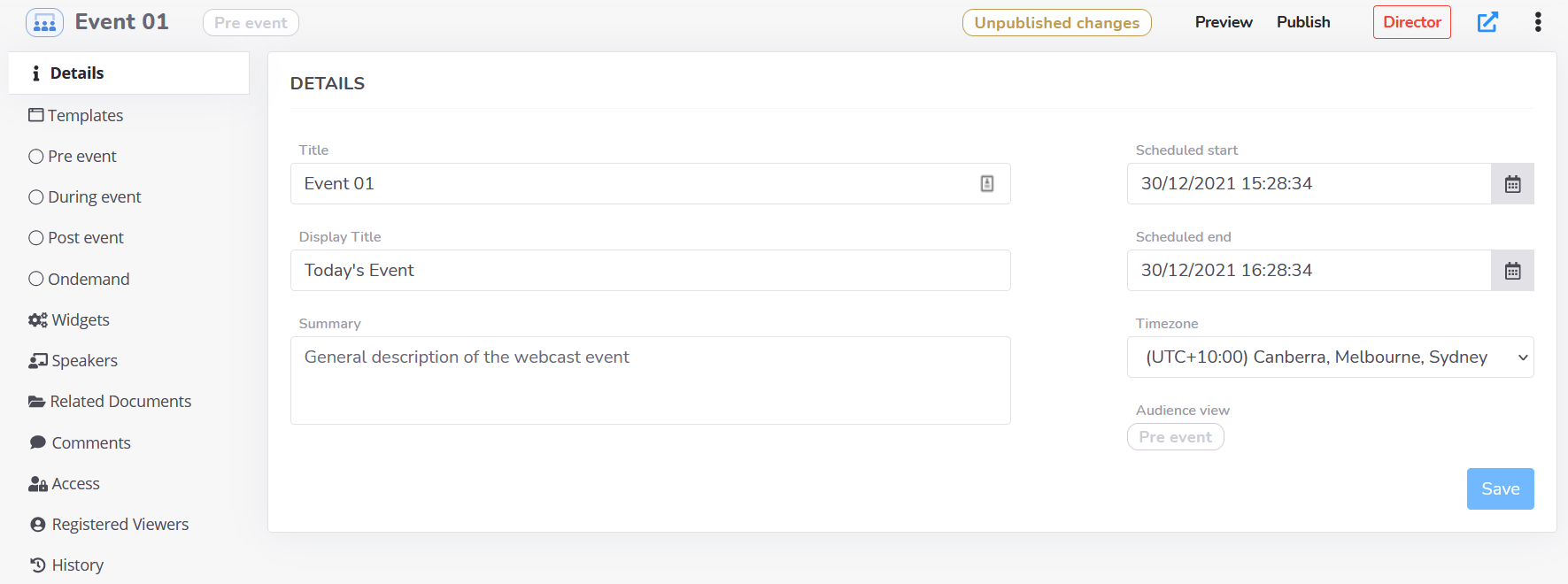Open Speakers section in sidebar
This screenshot has width=1568, height=584.
pyautogui.click(x=73, y=361)
